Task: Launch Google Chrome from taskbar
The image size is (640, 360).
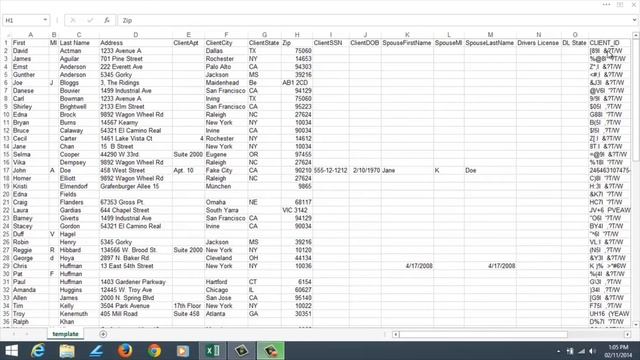Action: point(154,351)
